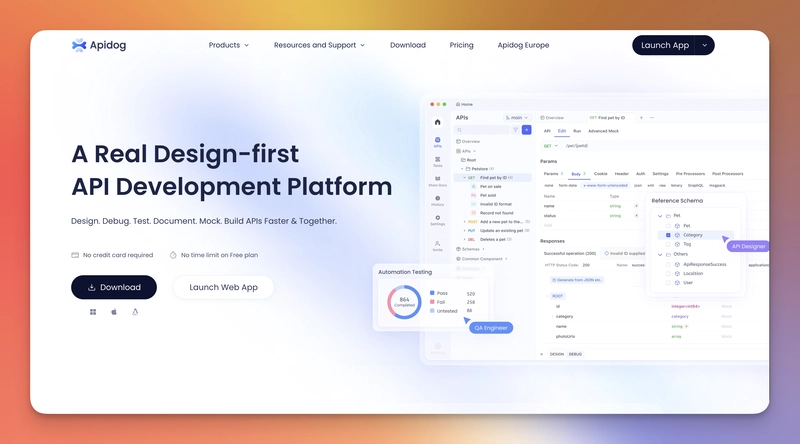Click the Apidog logo
Viewport: 800px width, 444px height.
click(98, 45)
